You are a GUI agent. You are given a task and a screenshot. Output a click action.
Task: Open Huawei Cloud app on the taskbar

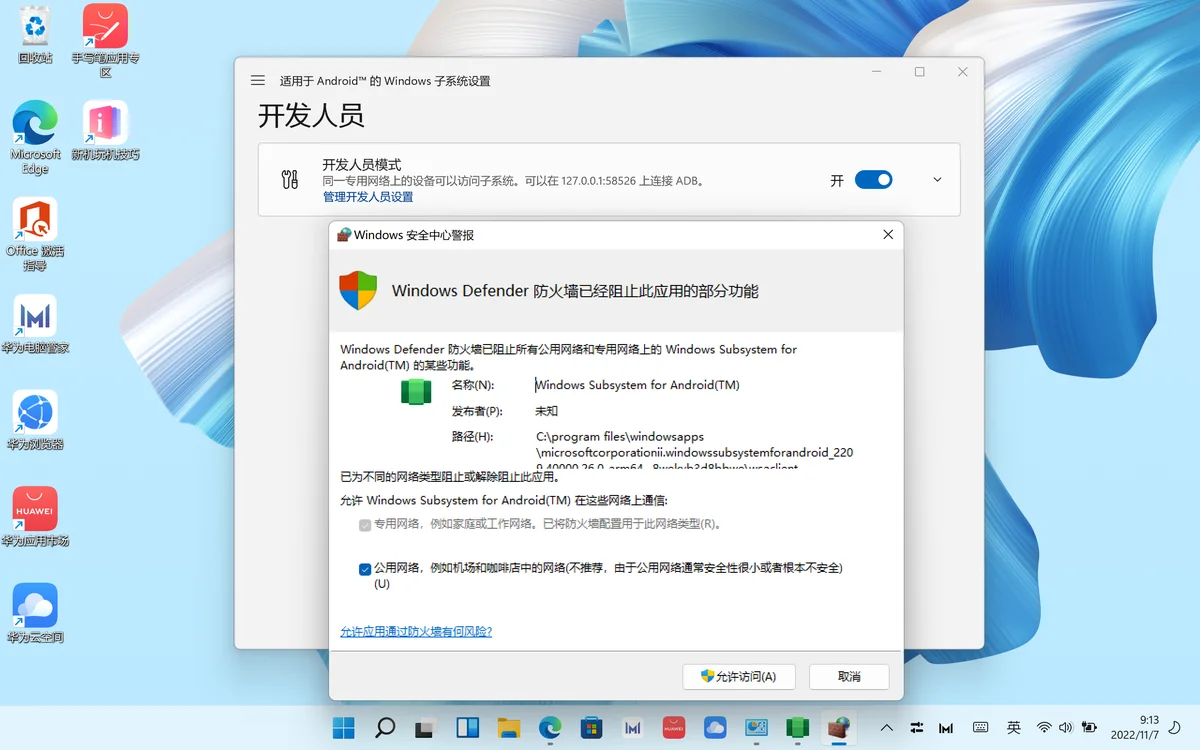(x=714, y=728)
